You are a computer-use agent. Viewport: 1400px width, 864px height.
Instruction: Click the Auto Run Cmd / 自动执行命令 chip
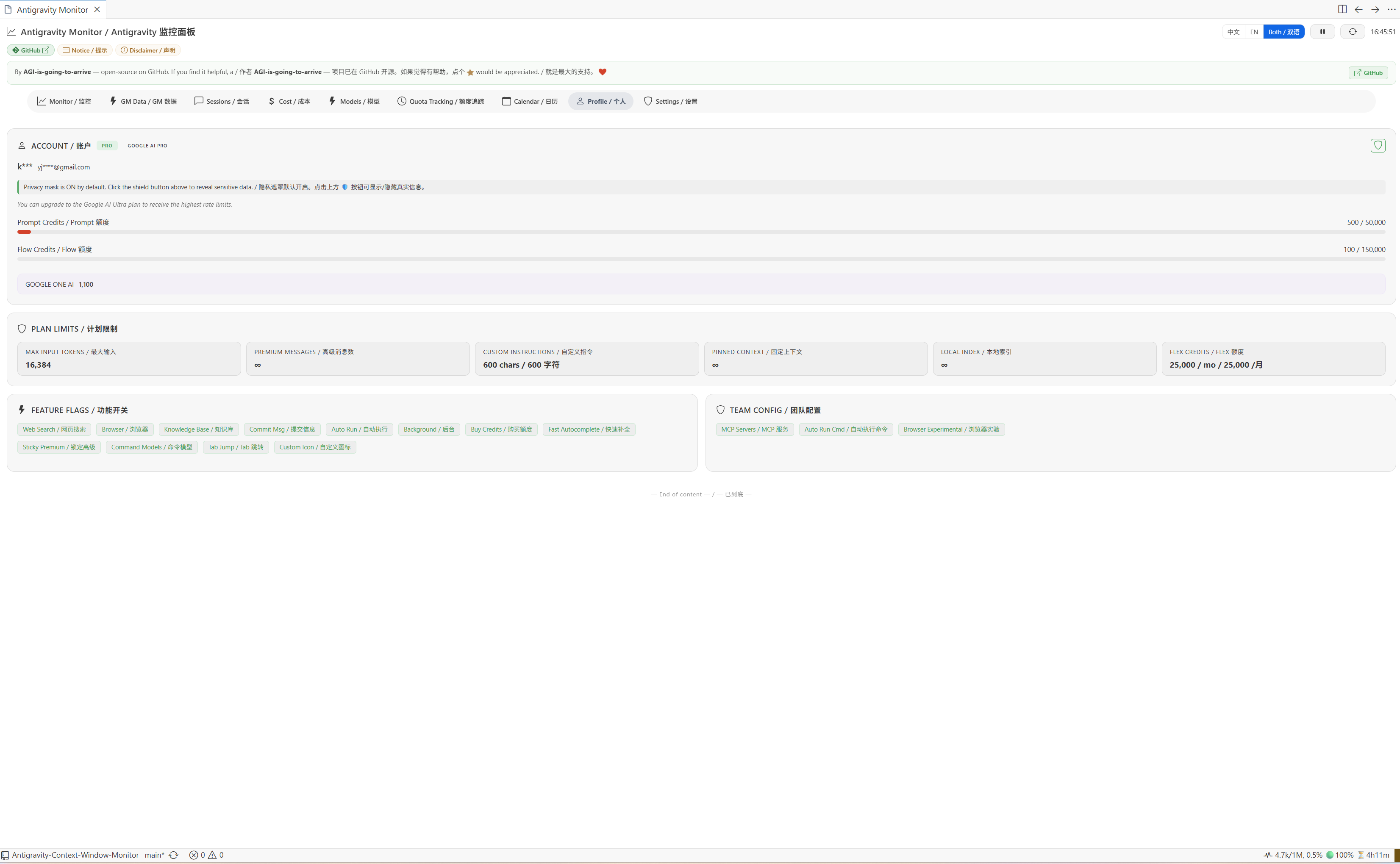(845, 430)
